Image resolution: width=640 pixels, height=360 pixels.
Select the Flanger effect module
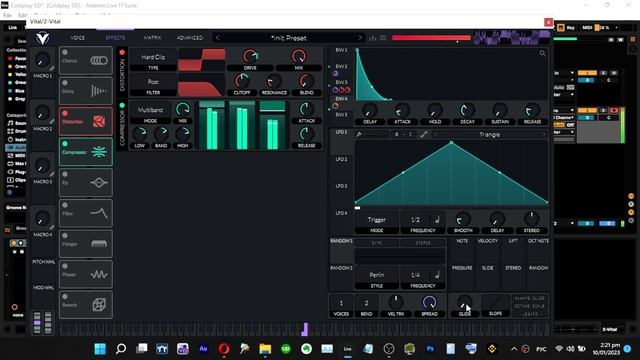(x=86, y=244)
